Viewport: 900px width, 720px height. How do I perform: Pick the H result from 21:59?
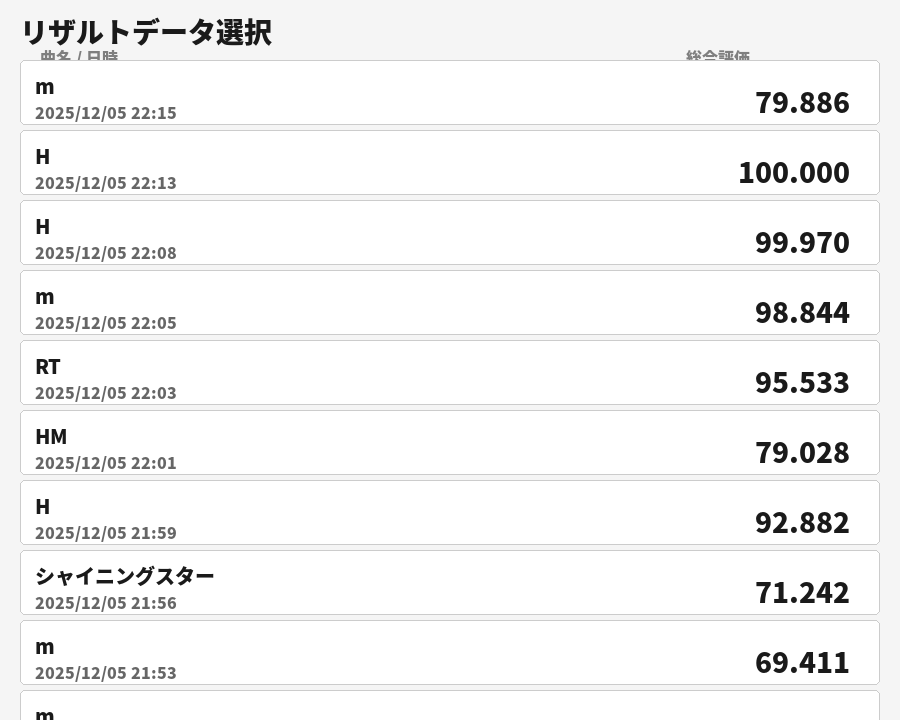coord(450,513)
